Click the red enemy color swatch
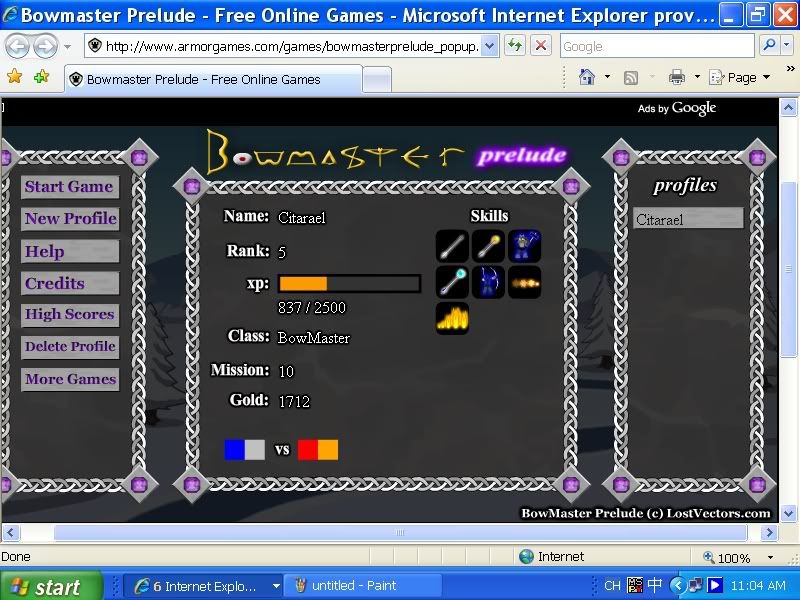This screenshot has height=600, width=800. (308, 449)
